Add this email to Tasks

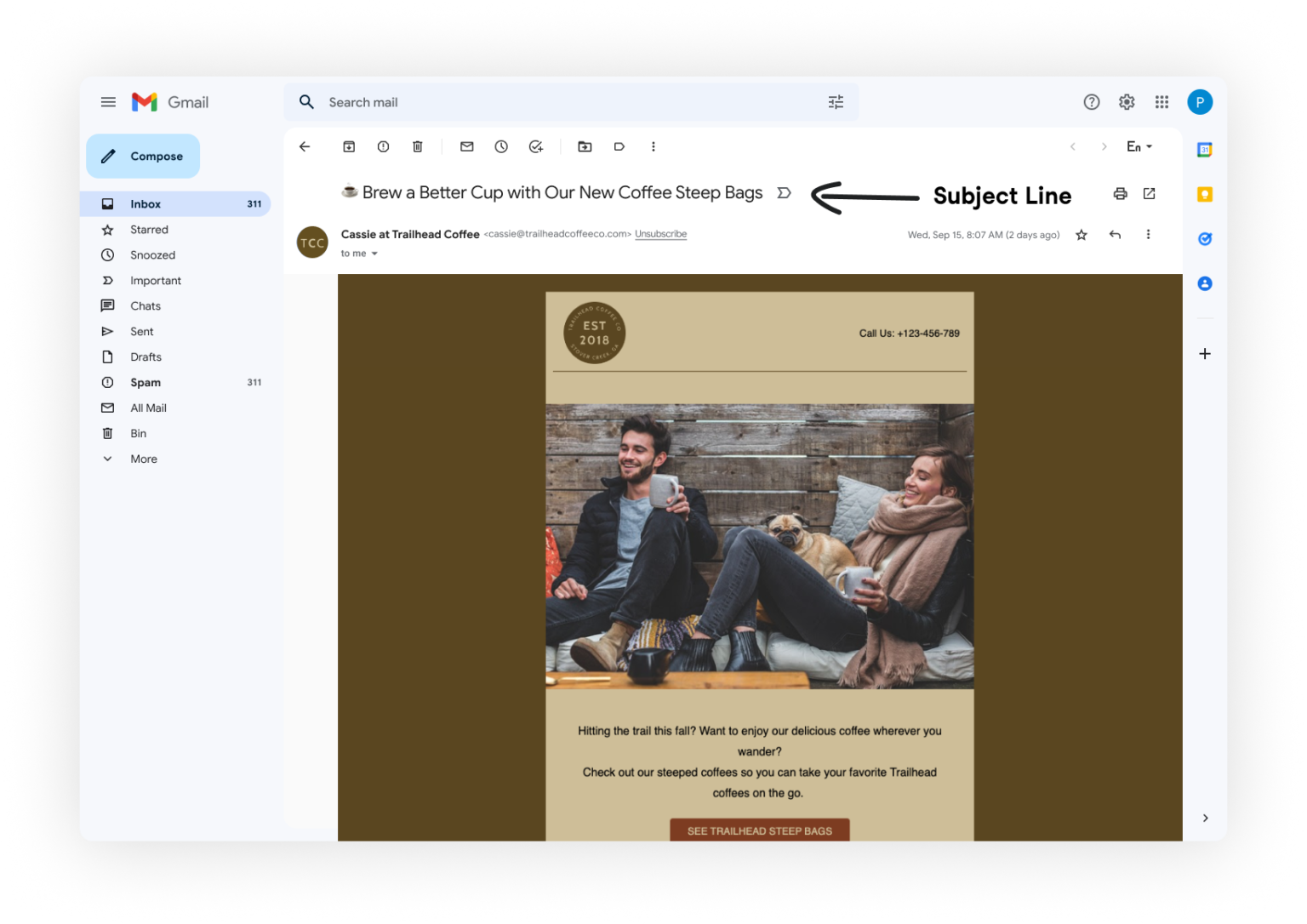pos(535,146)
